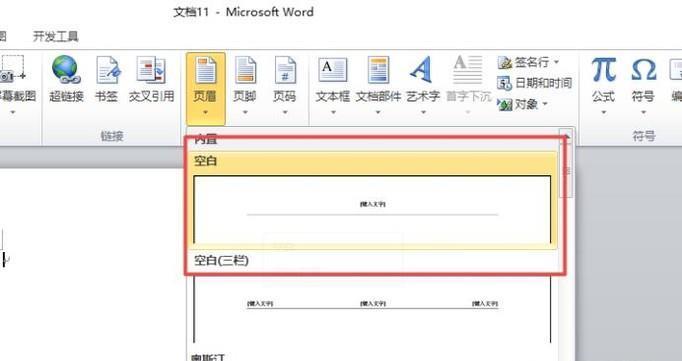The height and width of the screenshot is (361, 682).
Task: Click the 日期和时间 button
Action: (535, 83)
